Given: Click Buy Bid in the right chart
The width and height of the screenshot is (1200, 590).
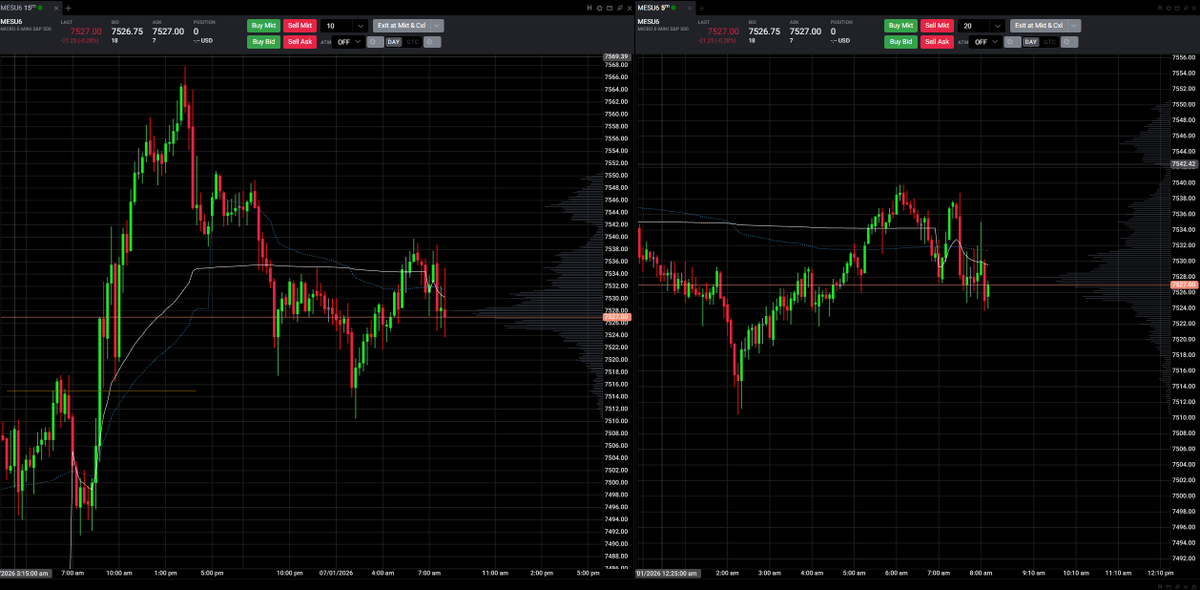Looking at the screenshot, I should pos(901,42).
